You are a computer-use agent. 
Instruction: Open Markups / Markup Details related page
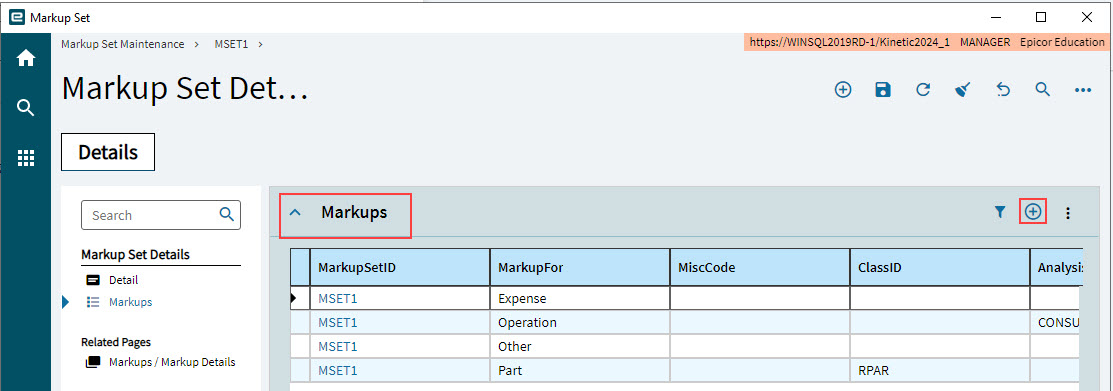click(x=172, y=362)
